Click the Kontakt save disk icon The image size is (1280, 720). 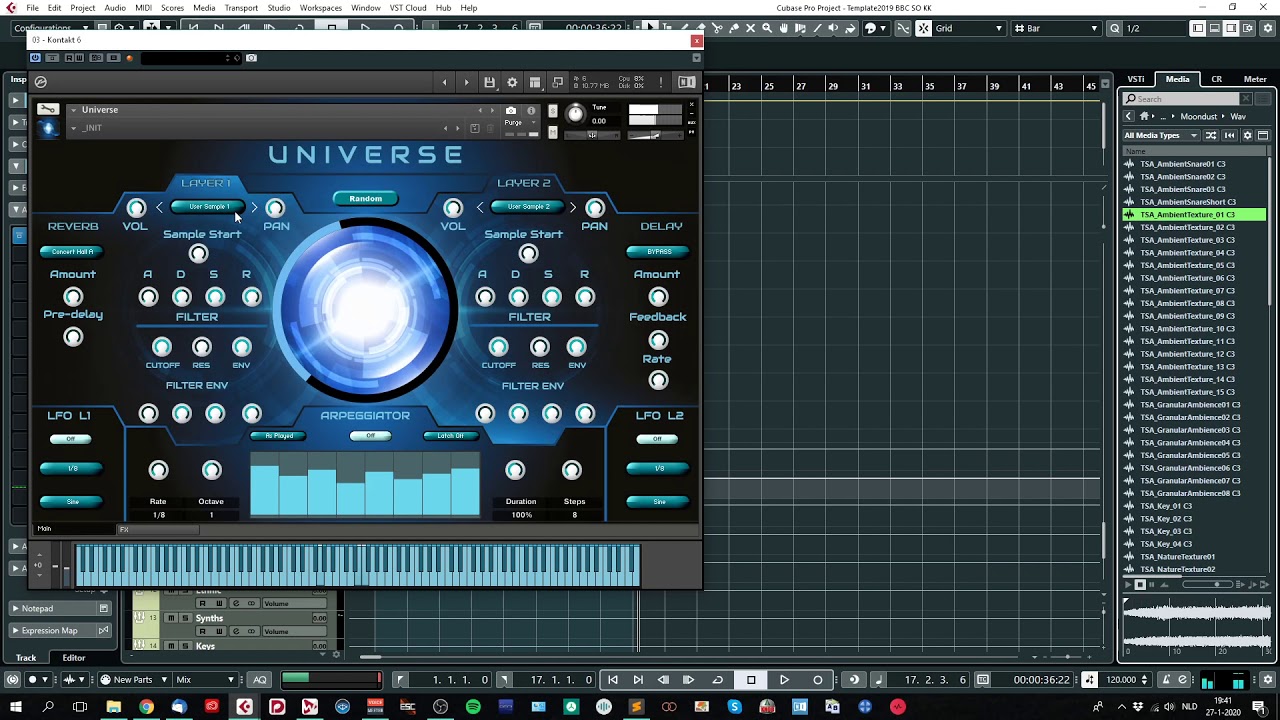(x=489, y=82)
